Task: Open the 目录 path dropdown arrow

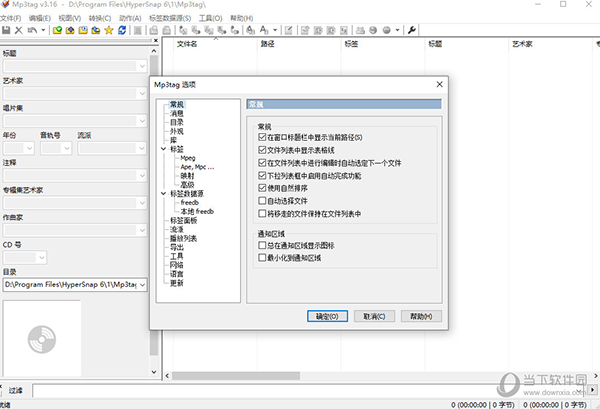Action: coord(142,285)
